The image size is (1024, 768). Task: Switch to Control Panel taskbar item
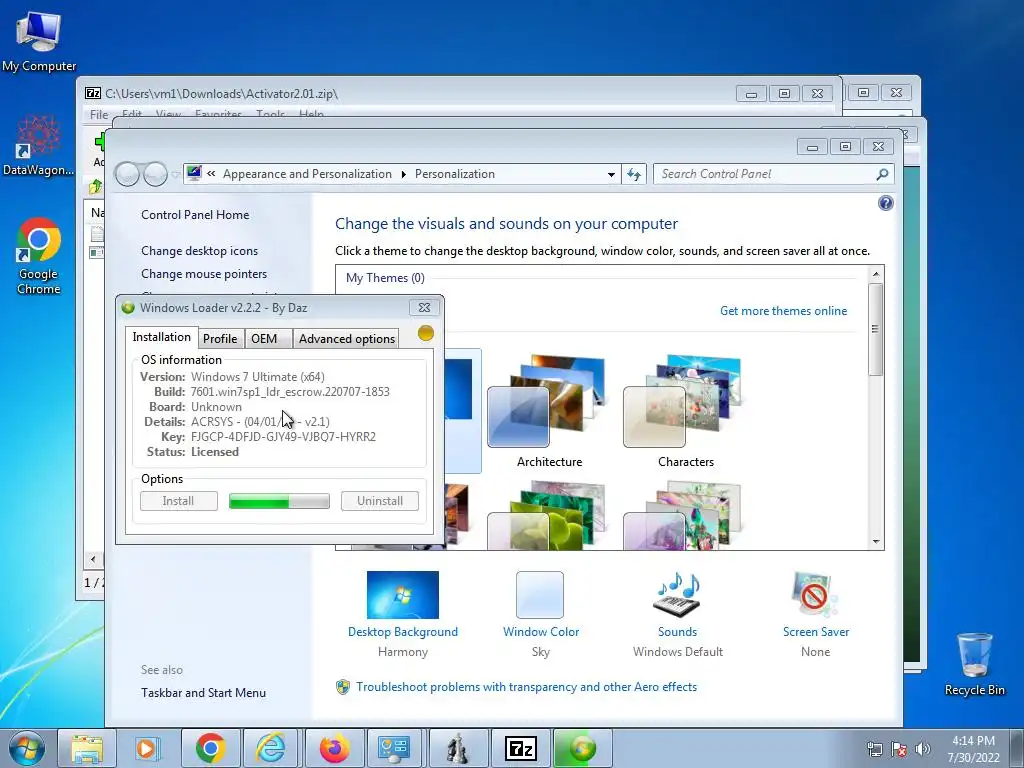[395, 748]
